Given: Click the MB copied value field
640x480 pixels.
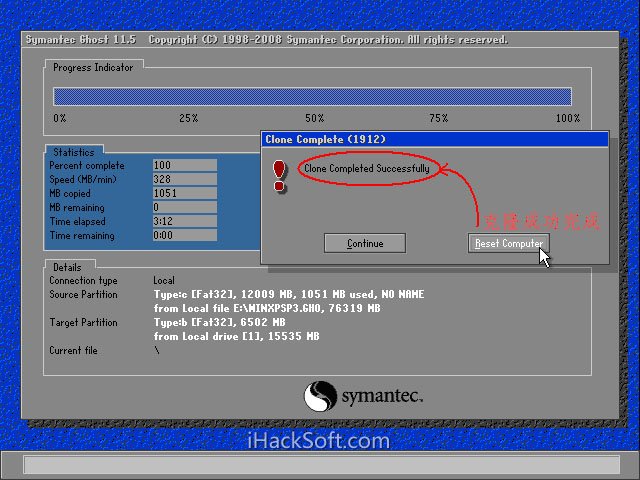Looking at the screenshot, I should coord(184,193).
